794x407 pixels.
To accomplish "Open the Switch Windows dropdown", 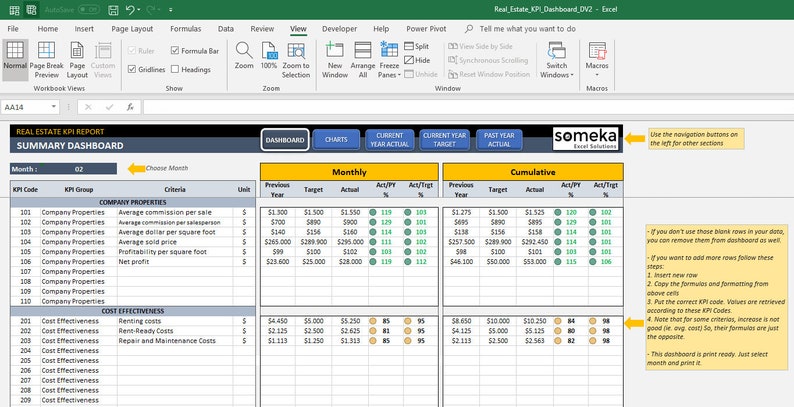I will 557,60.
